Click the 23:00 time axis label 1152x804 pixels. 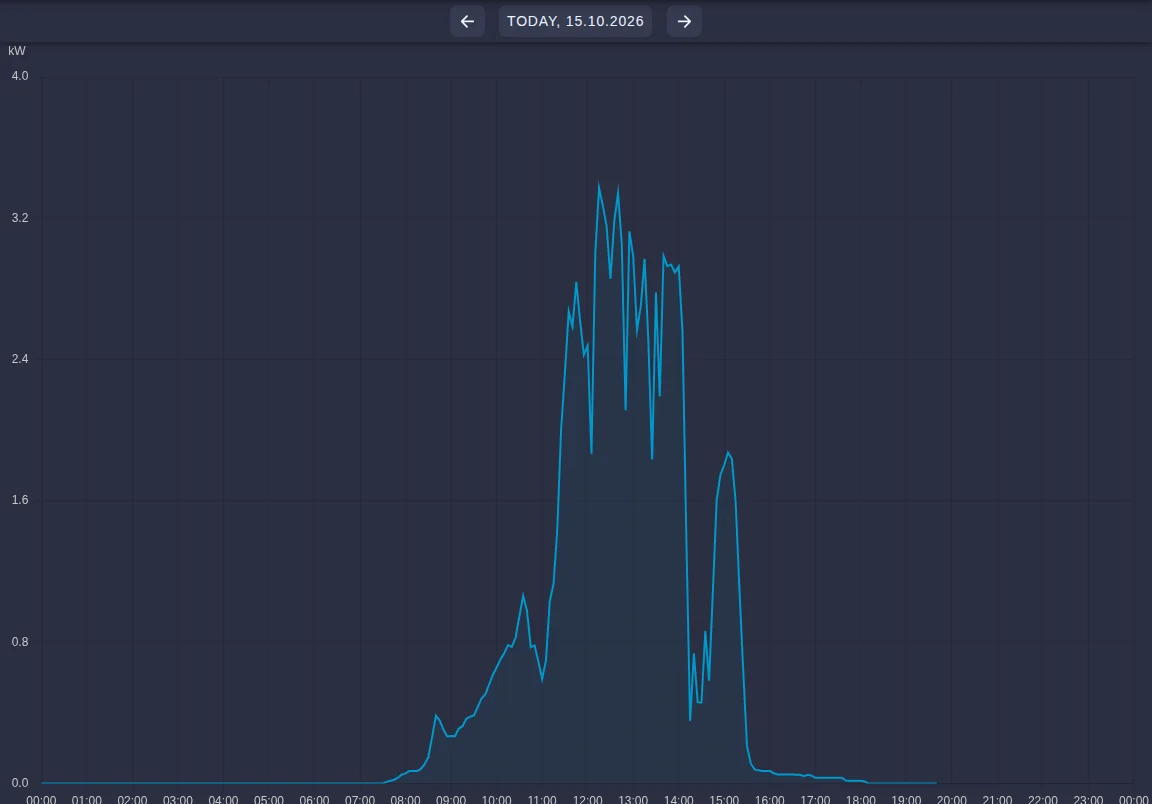pyautogui.click(x=1088, y=799)
